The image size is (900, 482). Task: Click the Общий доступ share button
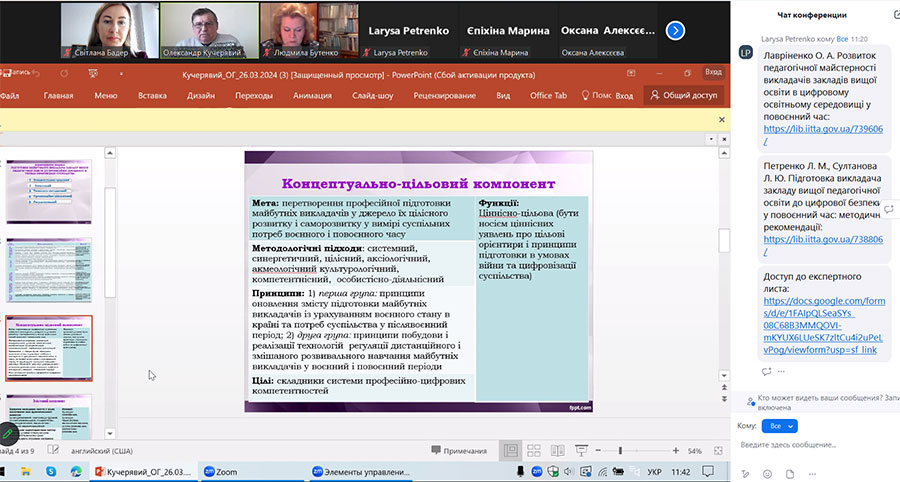point(684,96)
